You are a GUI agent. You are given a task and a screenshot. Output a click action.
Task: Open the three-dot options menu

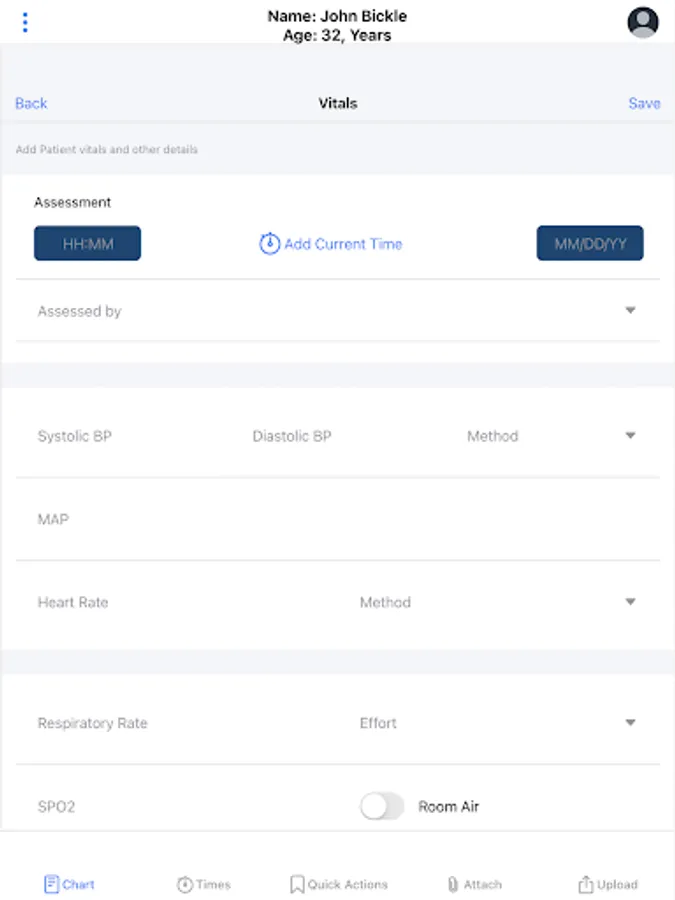[x=25, y=22]
